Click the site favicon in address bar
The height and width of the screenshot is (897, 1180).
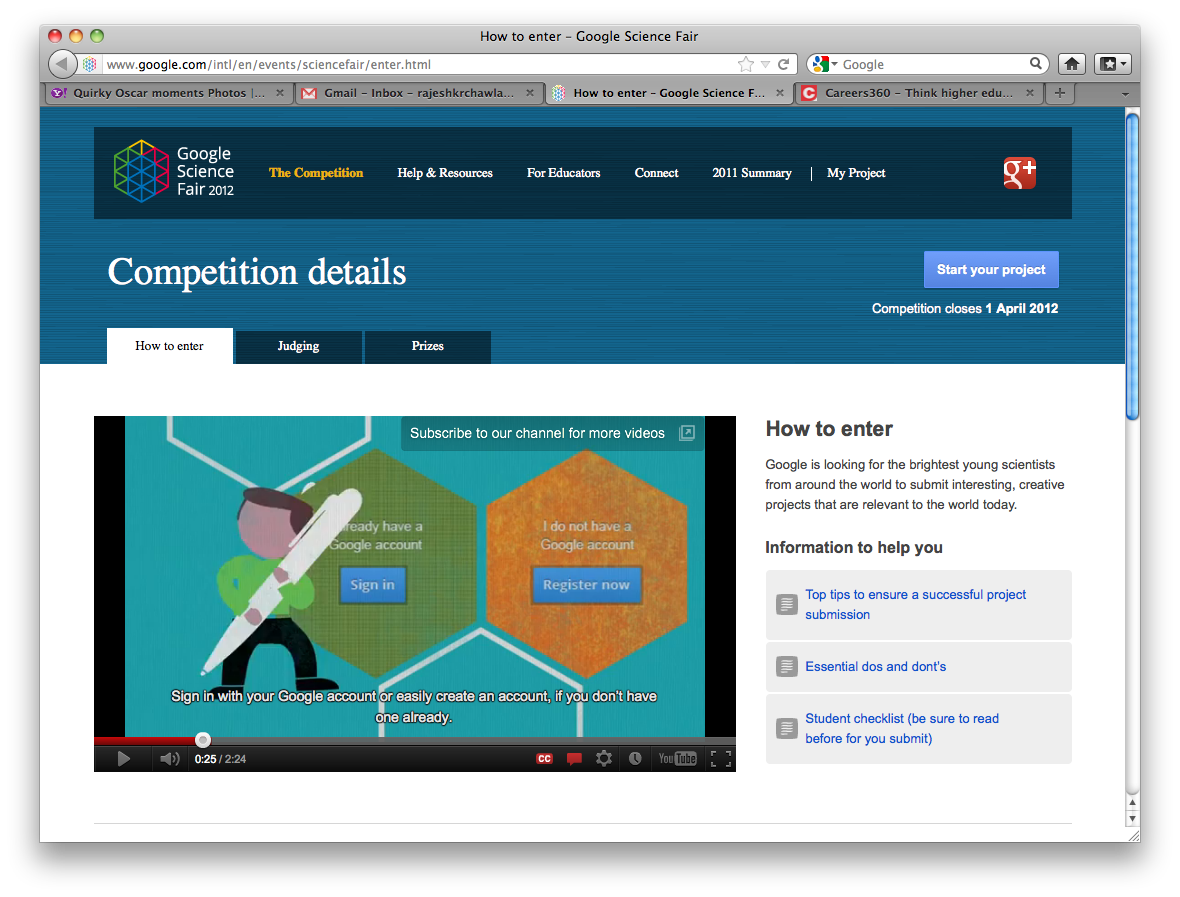pos(90,64)
